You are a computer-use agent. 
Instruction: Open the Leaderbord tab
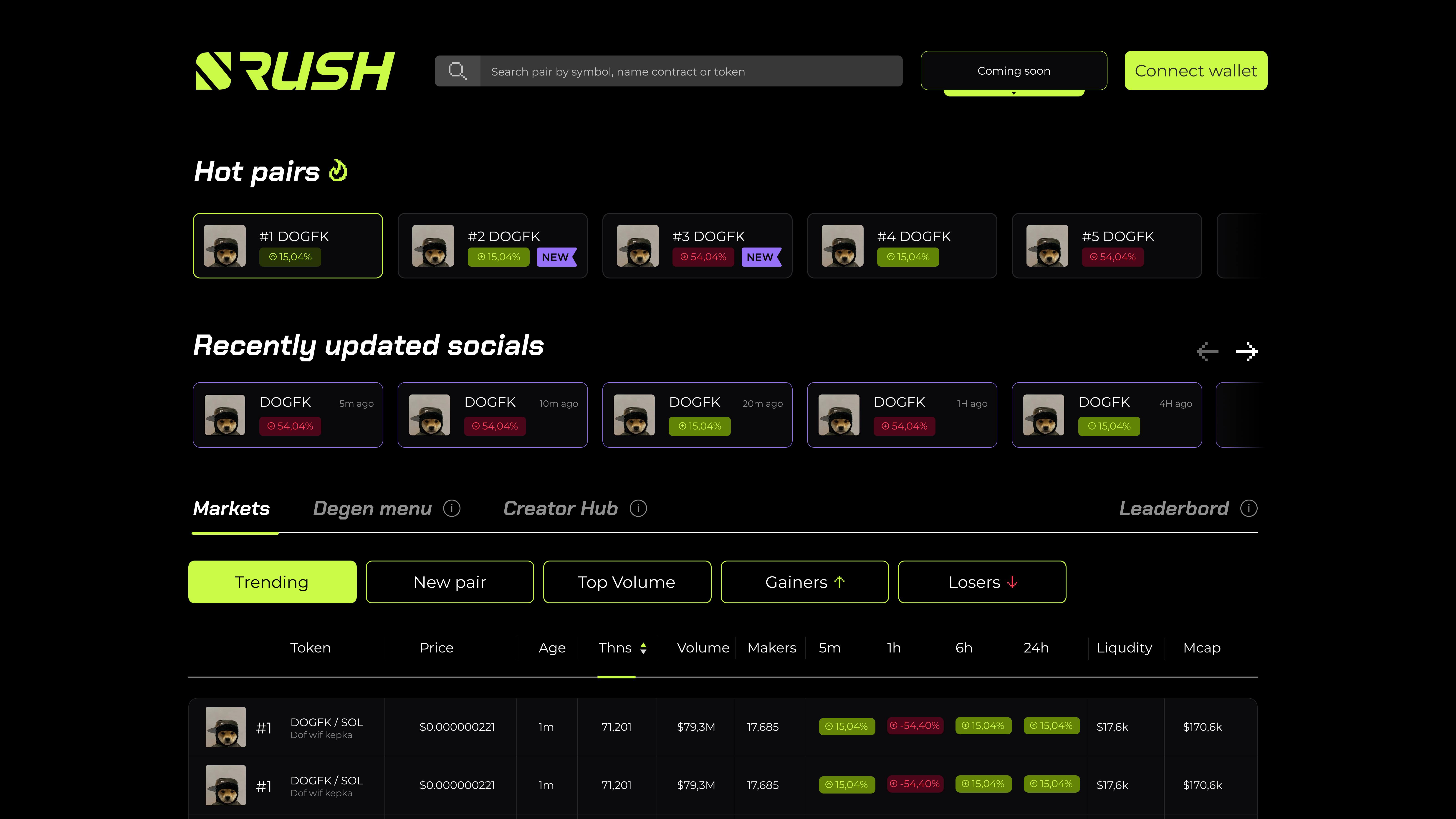[1174, 508]
